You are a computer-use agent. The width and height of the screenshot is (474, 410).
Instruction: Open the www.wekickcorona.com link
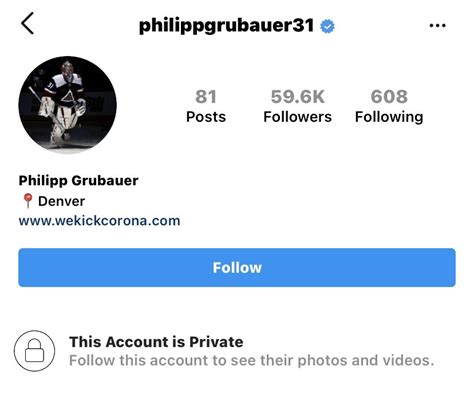[x=99, y=221]
